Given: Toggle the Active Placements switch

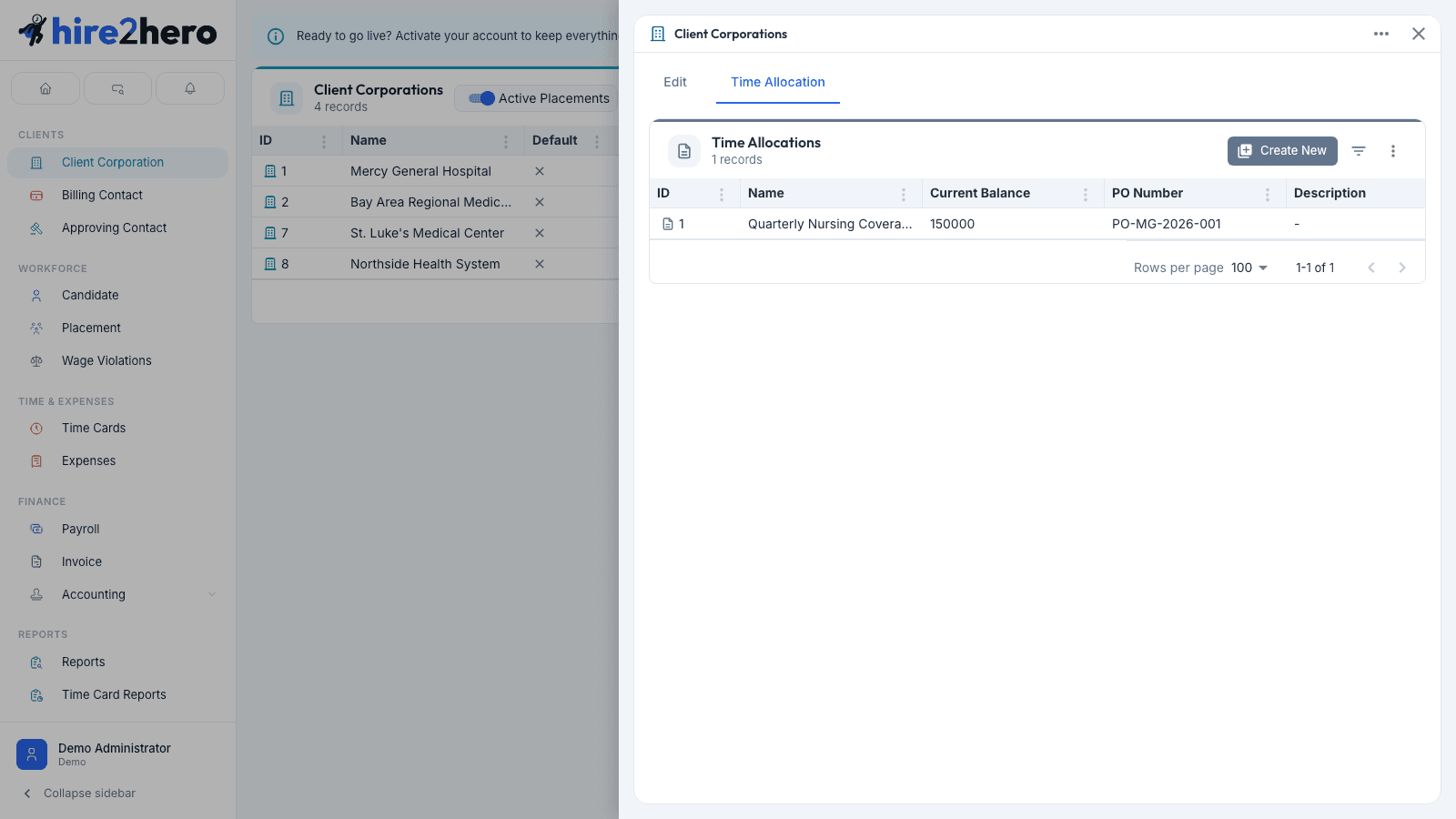Looking at the screenshot, I should (x=482, y=98).
